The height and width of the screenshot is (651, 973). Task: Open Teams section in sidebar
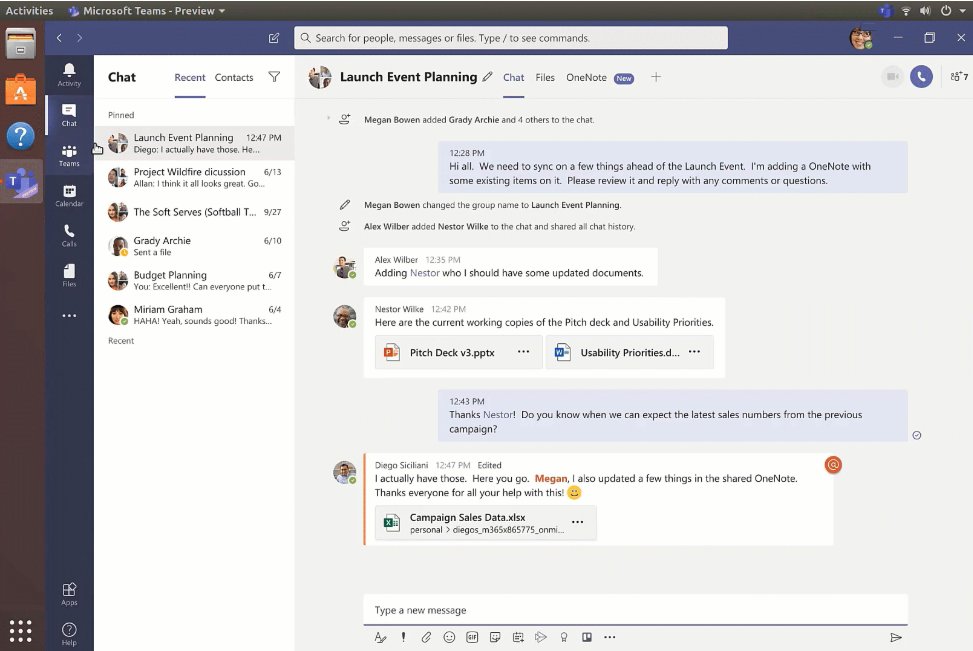69,155
